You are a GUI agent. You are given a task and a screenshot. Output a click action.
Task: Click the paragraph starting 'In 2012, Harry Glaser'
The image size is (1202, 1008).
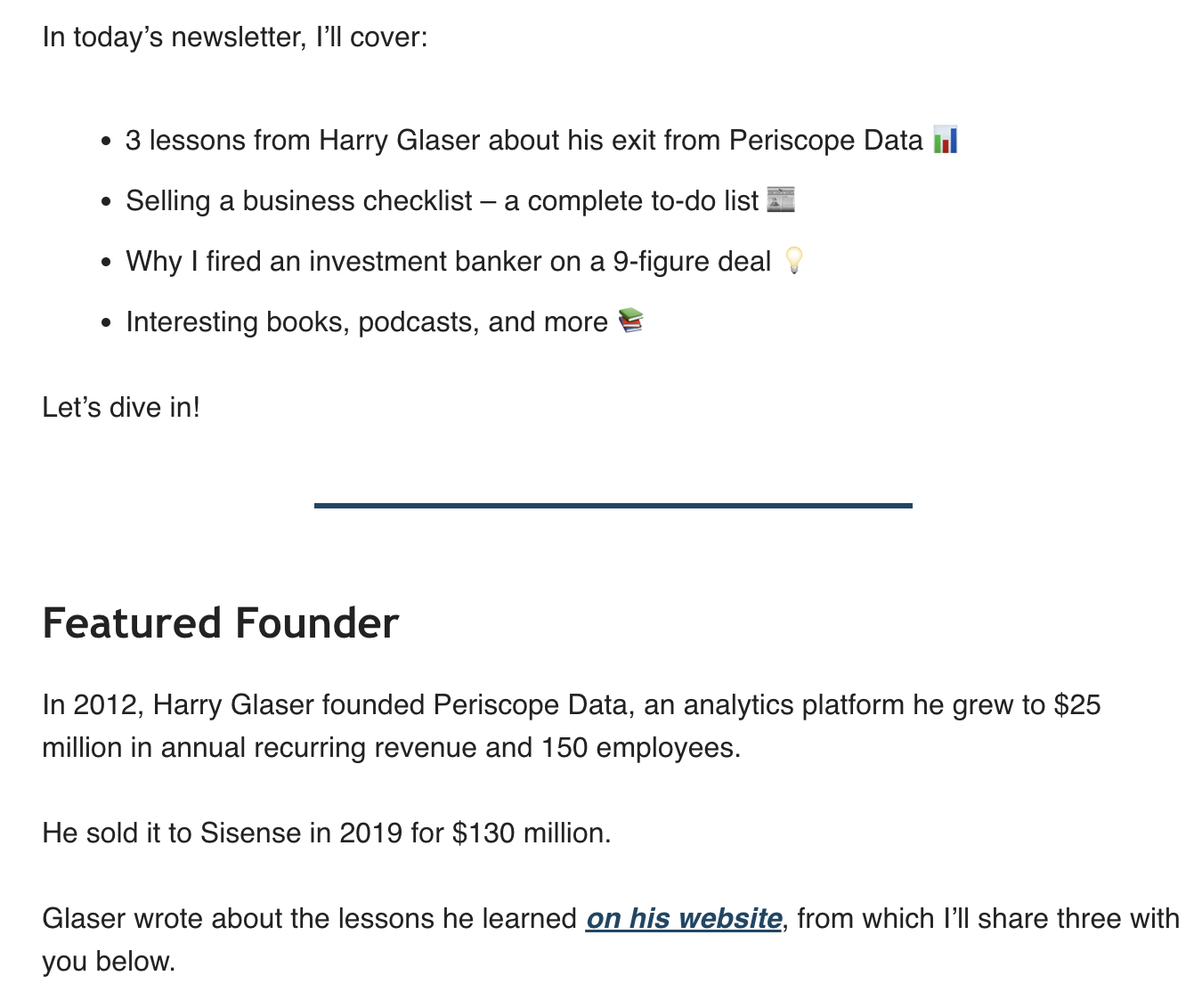[571, 705]
